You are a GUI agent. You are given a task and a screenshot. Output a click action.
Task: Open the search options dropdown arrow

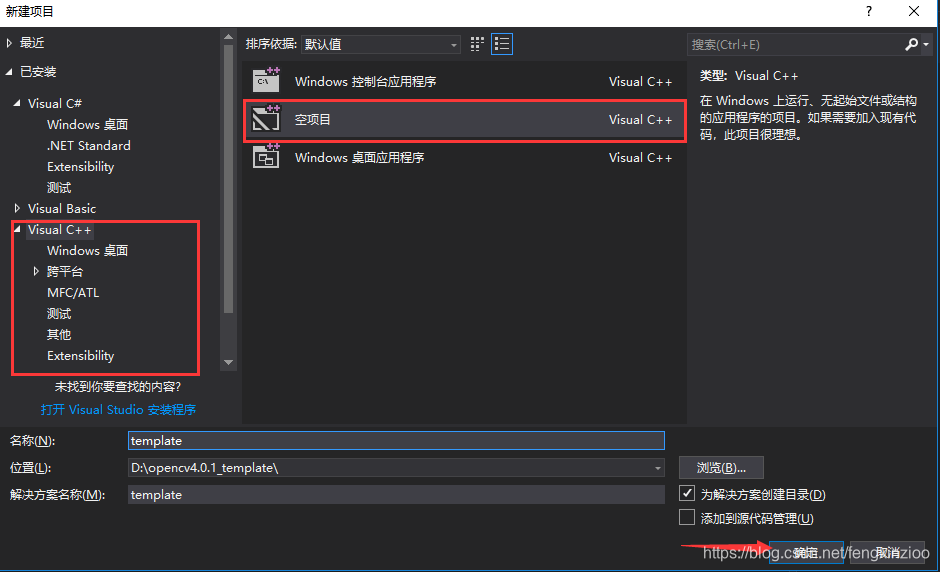pos(926,44)
